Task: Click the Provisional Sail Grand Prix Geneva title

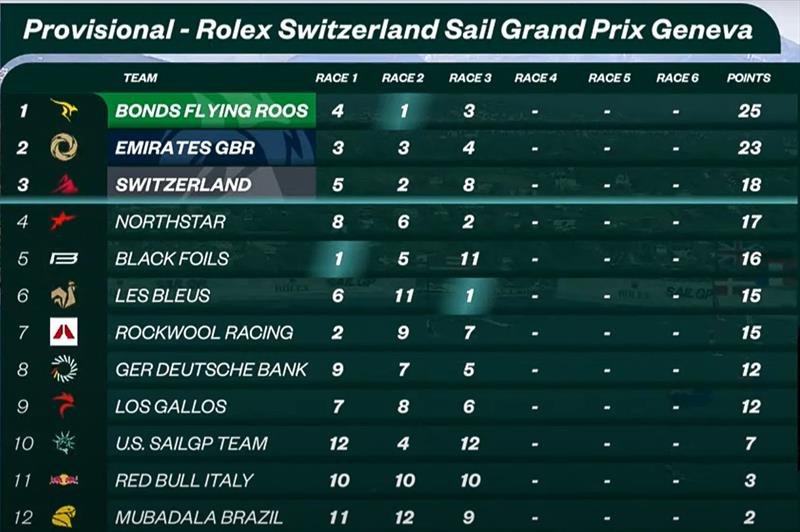Action: [387, 30]
